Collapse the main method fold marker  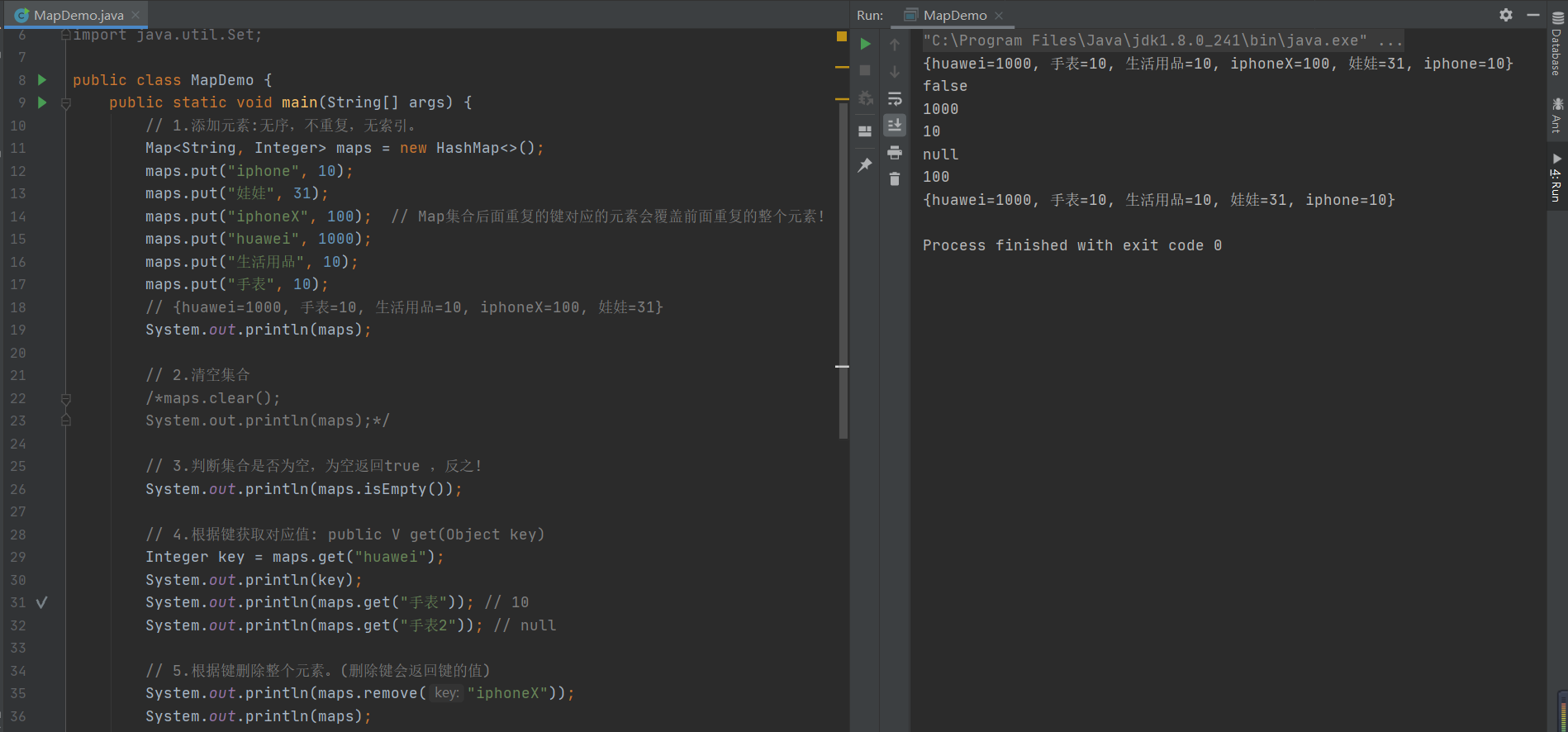click(66, 103)
